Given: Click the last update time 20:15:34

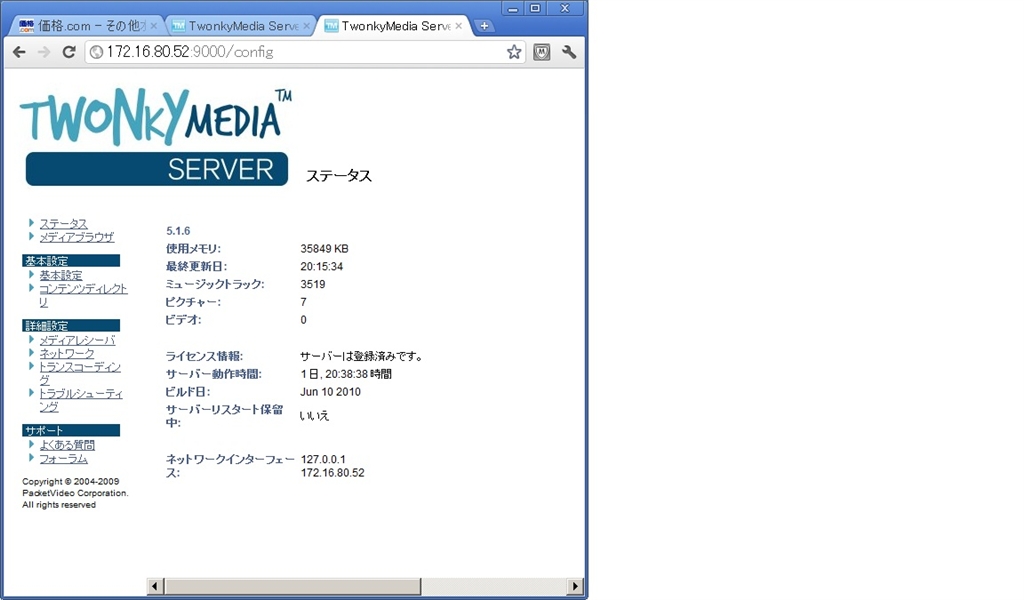Looking at the screenshot, I should click(321, 266).
